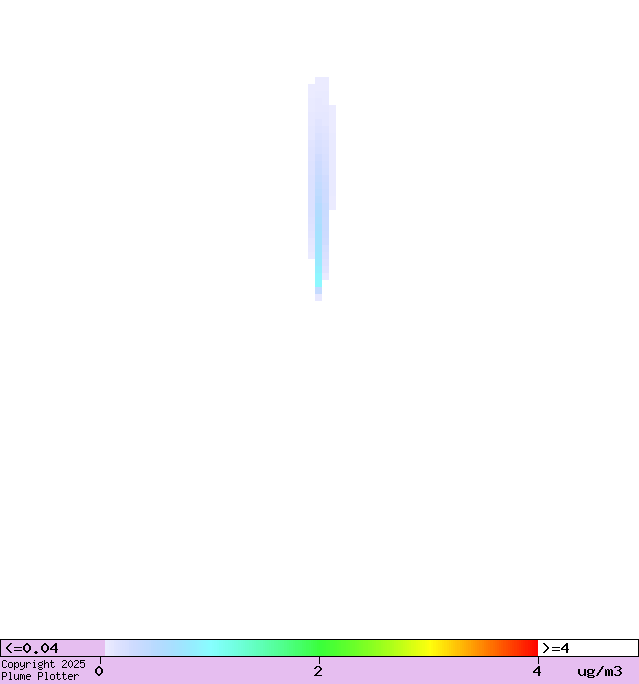
Task: Click the 'Copyright 2025' text
Action: click(x=43, y=664)
